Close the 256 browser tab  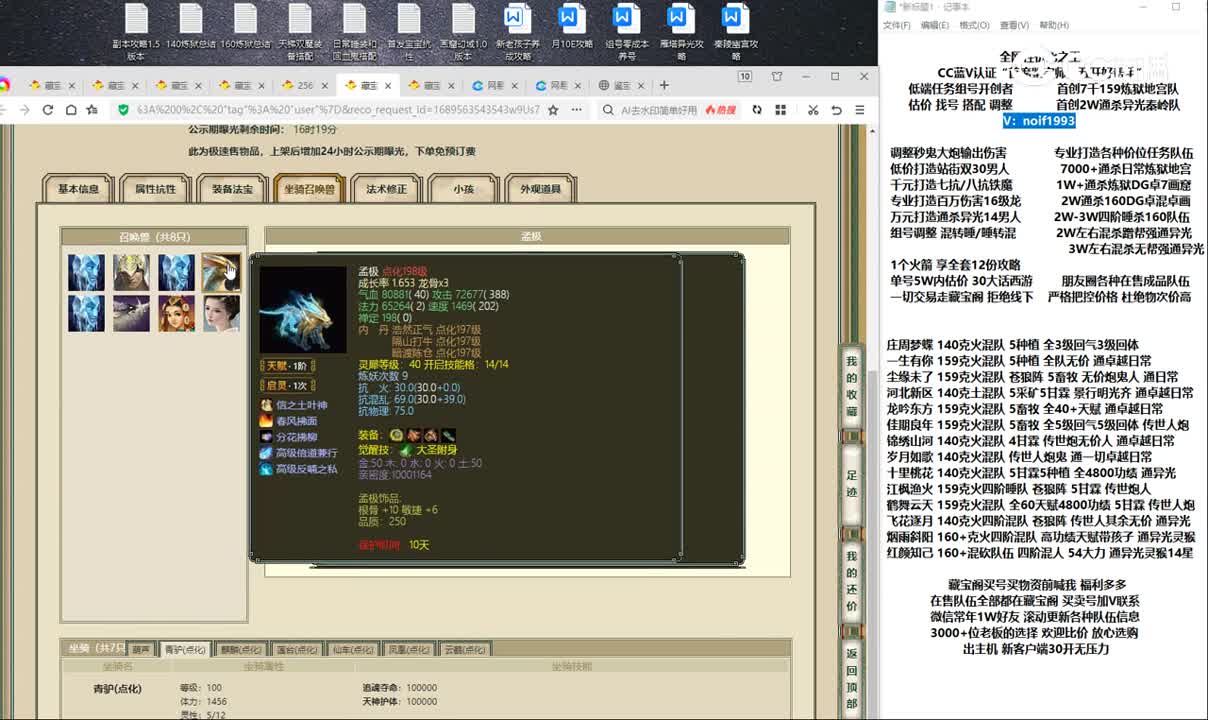pos(327,85)
